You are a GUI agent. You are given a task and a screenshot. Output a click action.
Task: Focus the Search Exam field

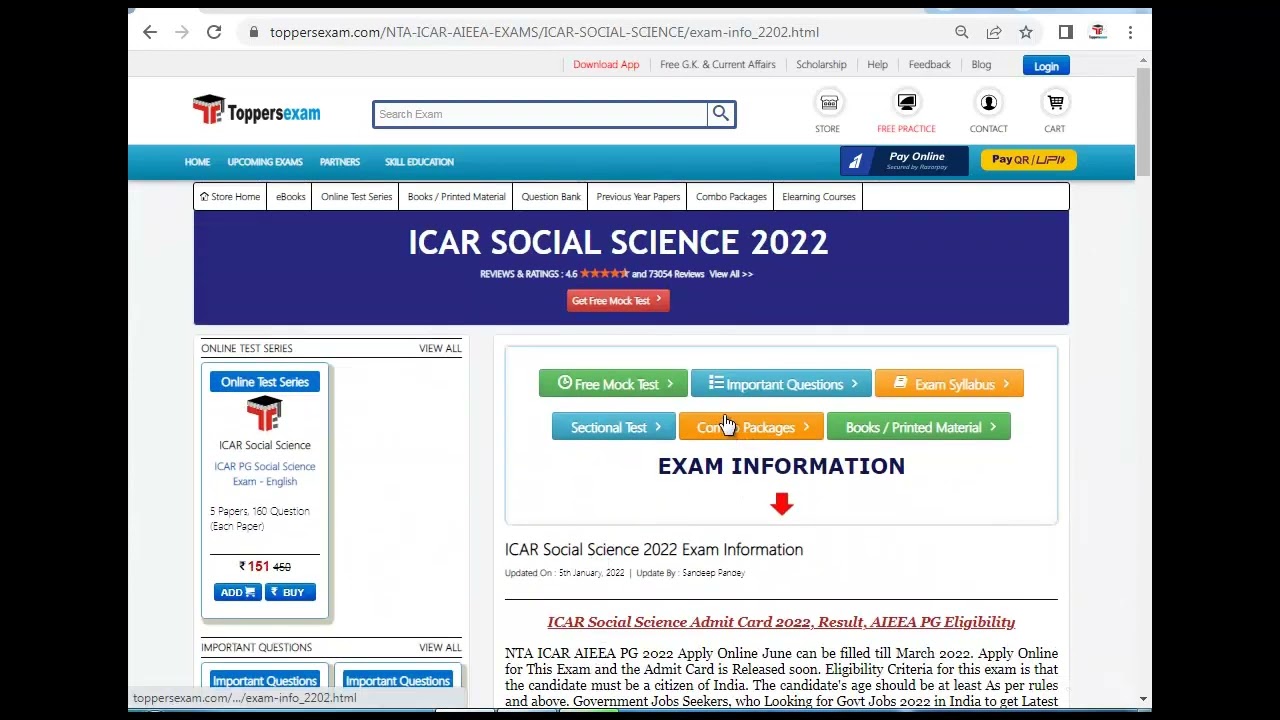540,114
